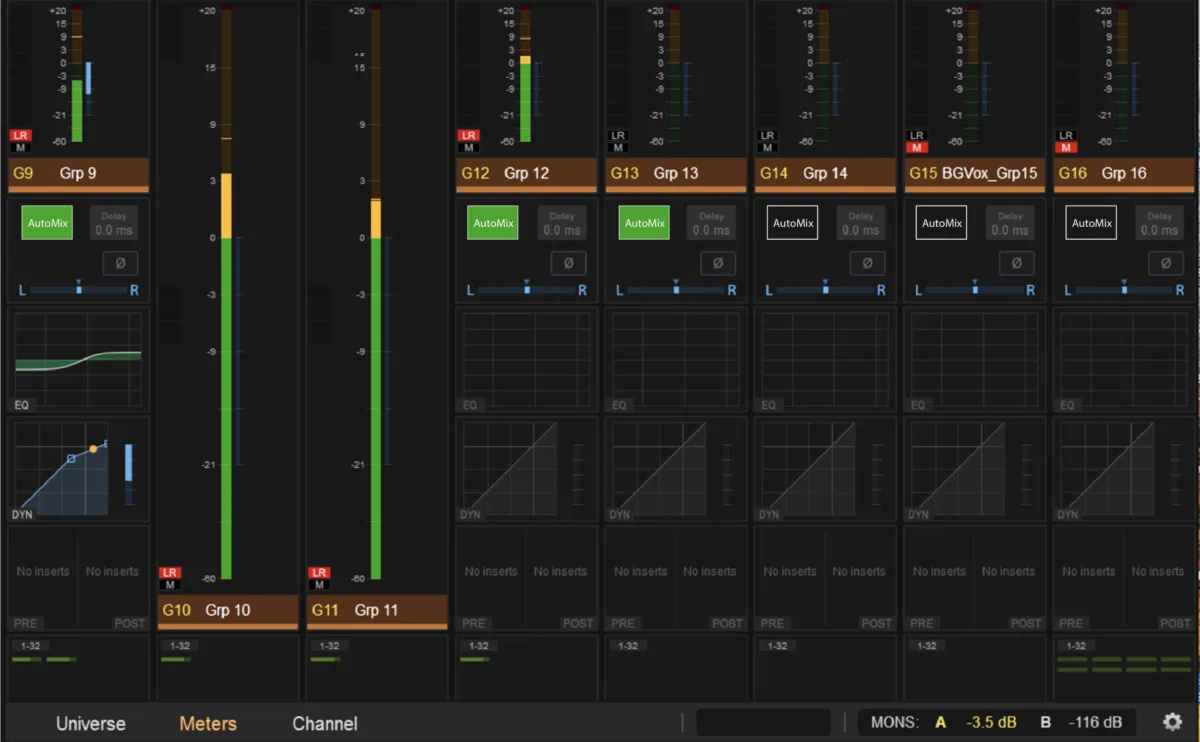Toggle the LR assignment on Grp 10
1200x742 pixels.
click(170, 573)
